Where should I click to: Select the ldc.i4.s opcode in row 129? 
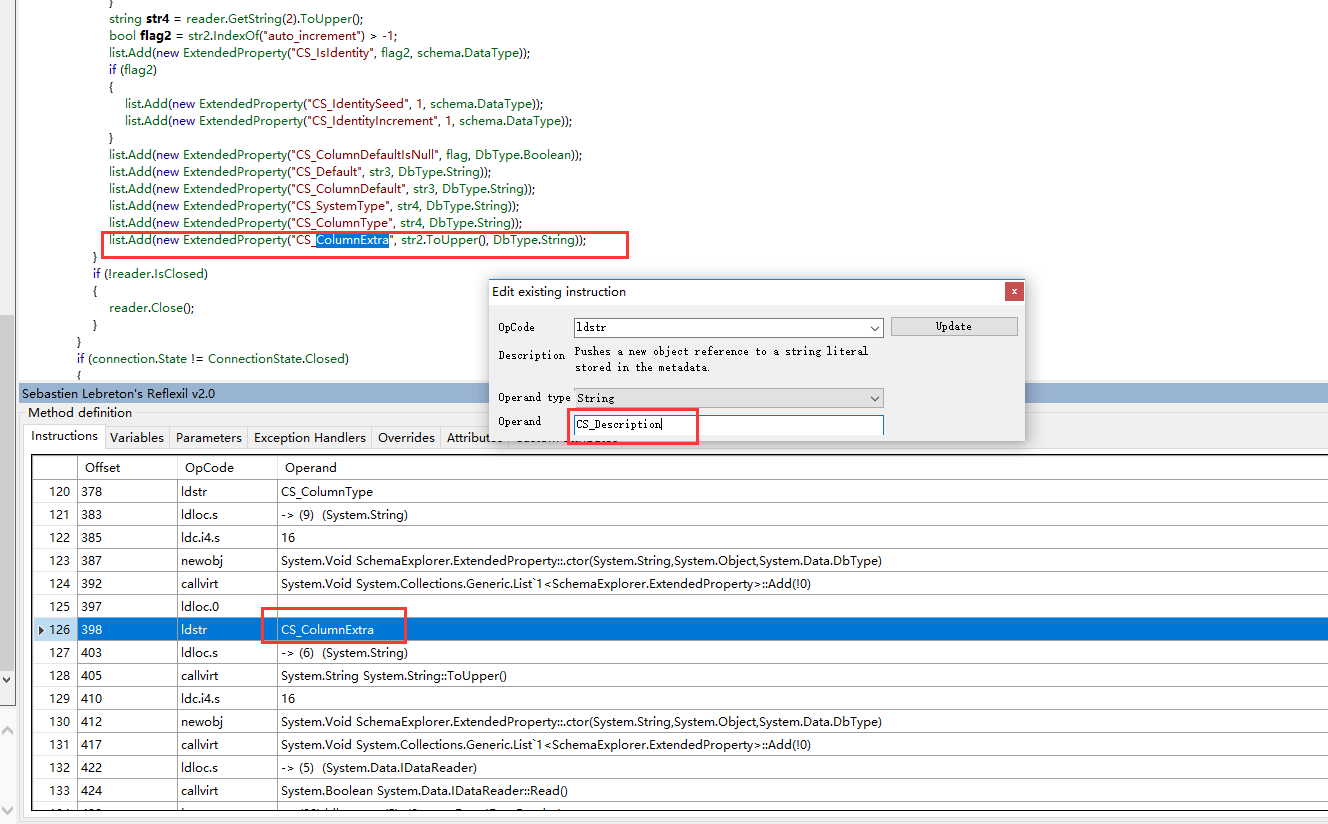228,699
